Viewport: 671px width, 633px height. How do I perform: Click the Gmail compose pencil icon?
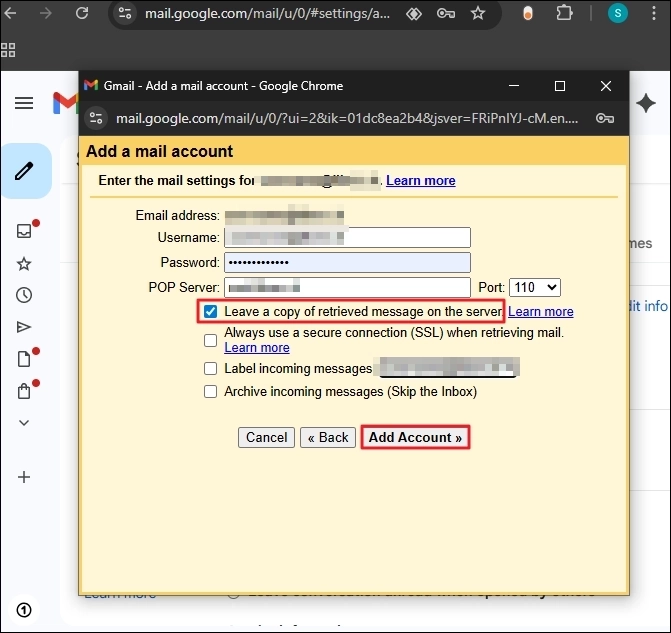24,171
